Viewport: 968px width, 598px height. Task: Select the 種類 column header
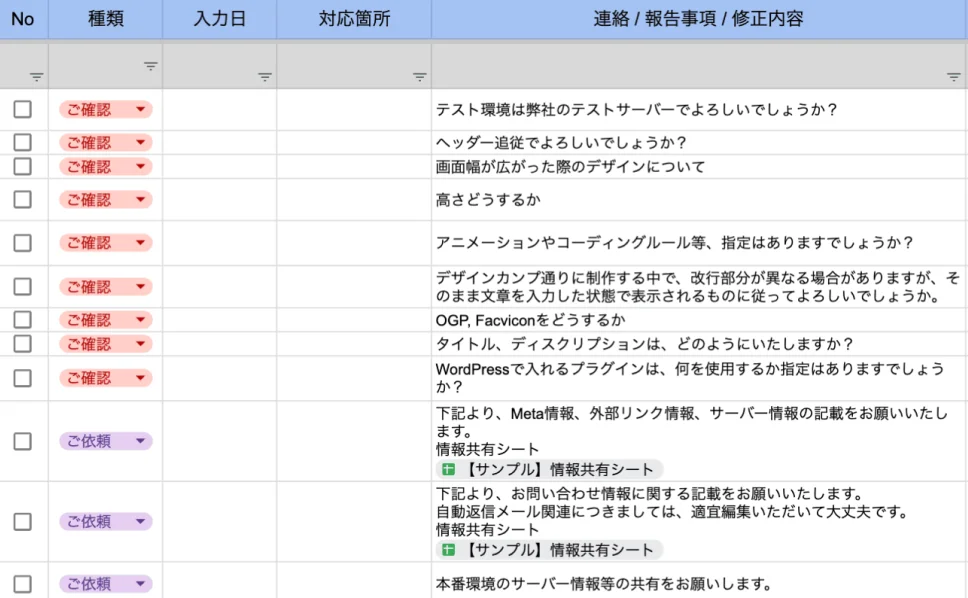tap(106, 19)
